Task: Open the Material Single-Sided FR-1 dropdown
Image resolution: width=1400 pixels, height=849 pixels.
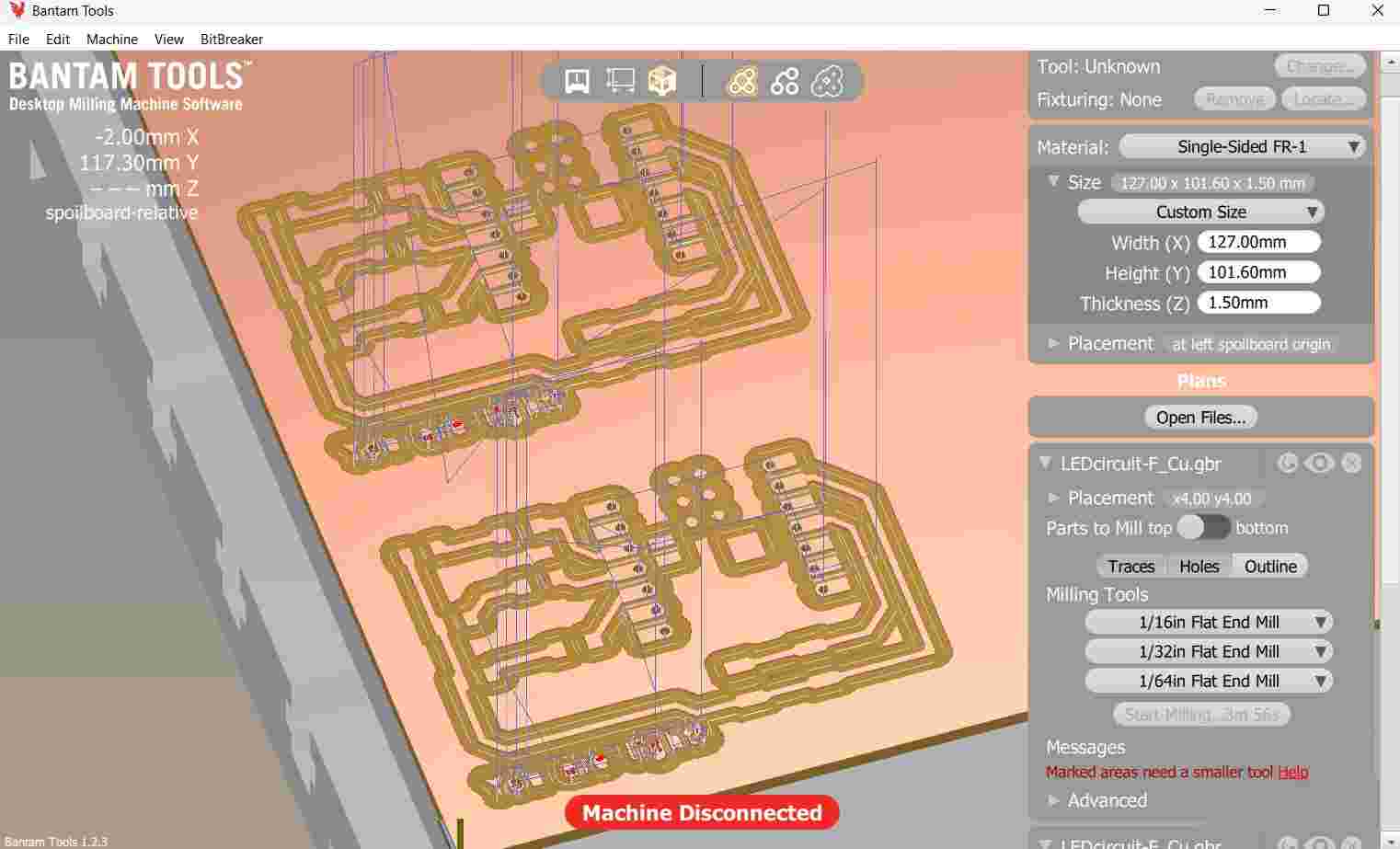Action: [x=1242, y=146]
